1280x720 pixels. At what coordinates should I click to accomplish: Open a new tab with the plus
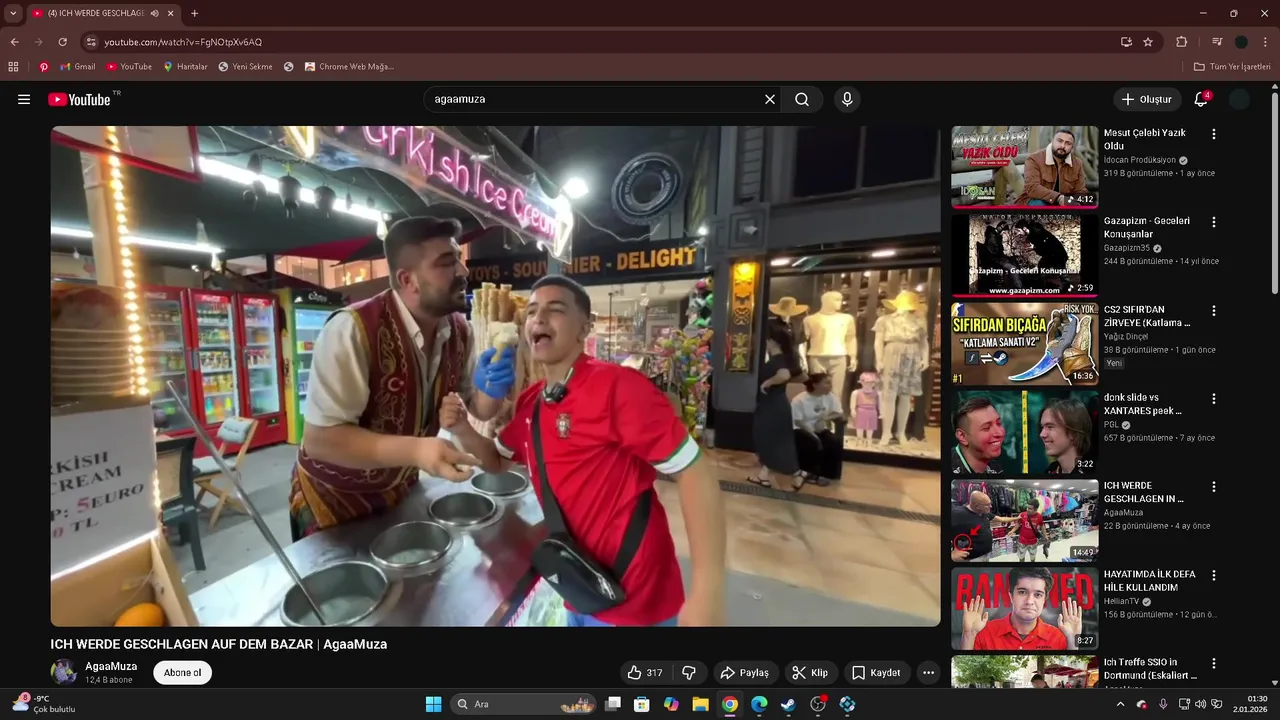[194, 13]
